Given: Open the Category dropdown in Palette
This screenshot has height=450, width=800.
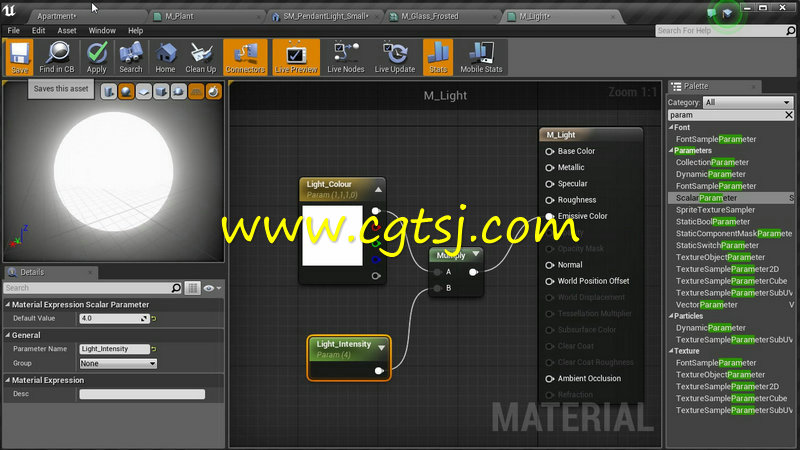Looking at the screenshot, I should 747,103.
